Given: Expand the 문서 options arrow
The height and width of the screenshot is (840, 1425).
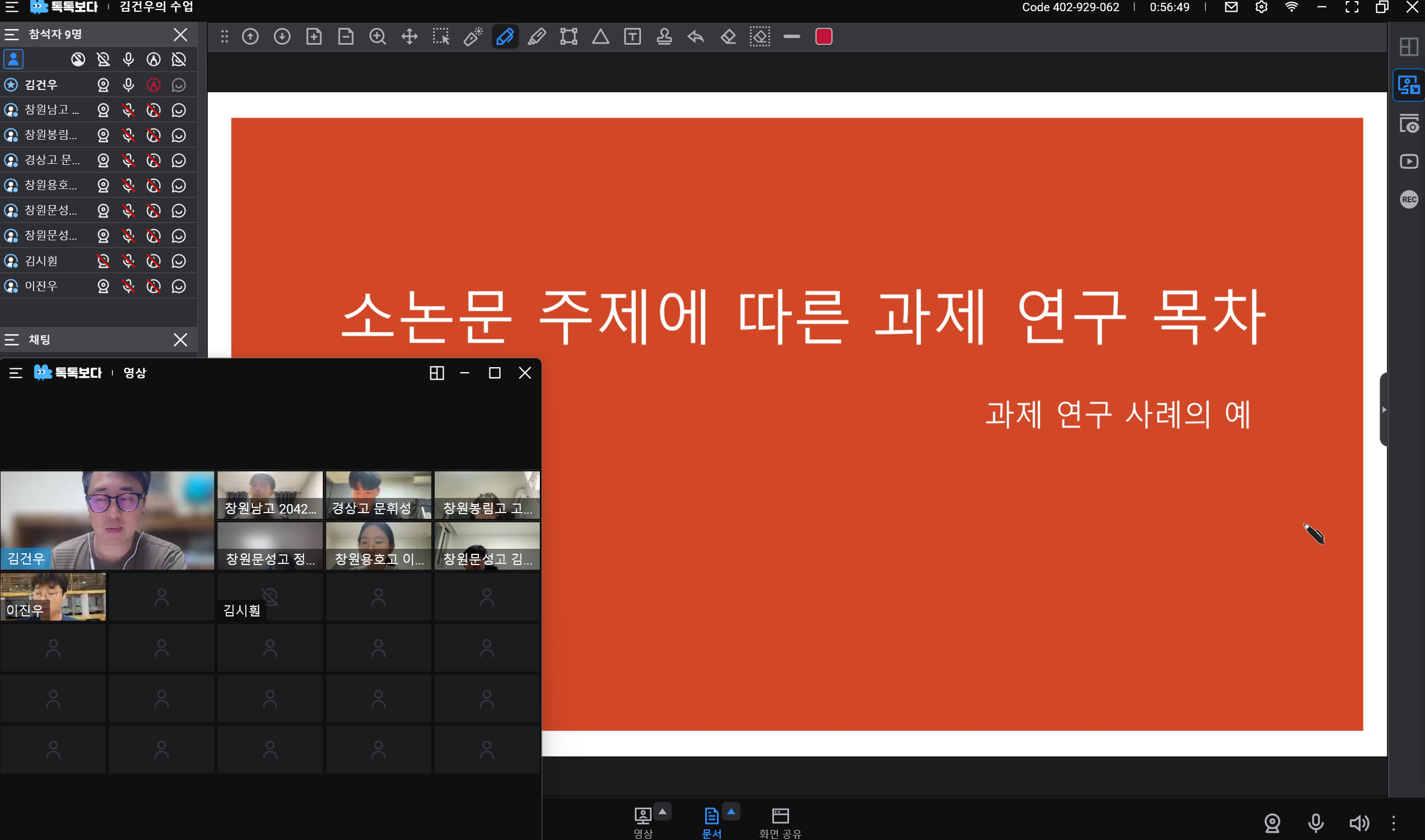Looking at the screenshot, I should coord(731,811).
